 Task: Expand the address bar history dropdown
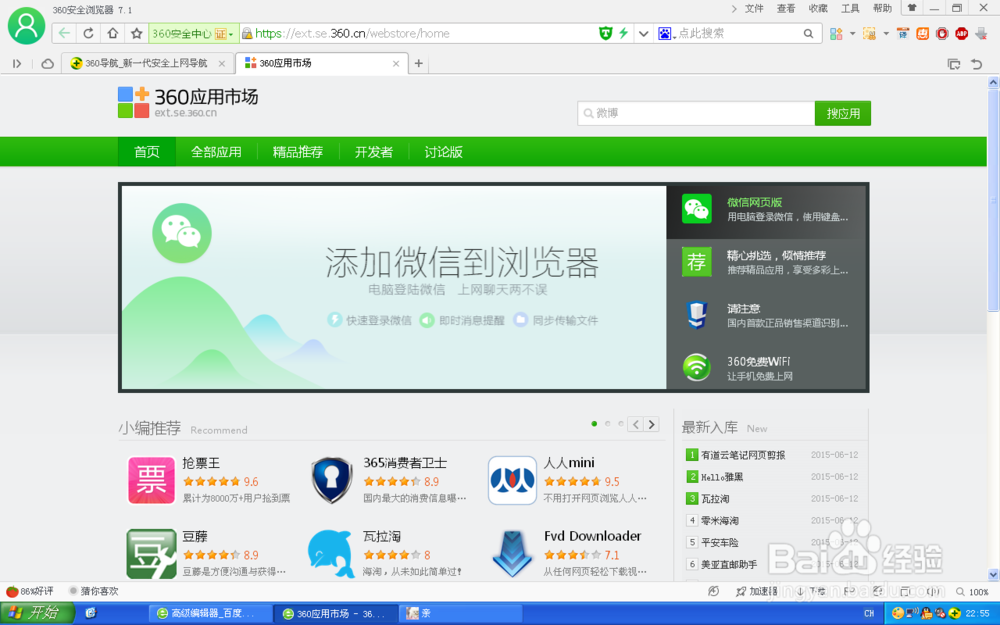coord(643,34)
